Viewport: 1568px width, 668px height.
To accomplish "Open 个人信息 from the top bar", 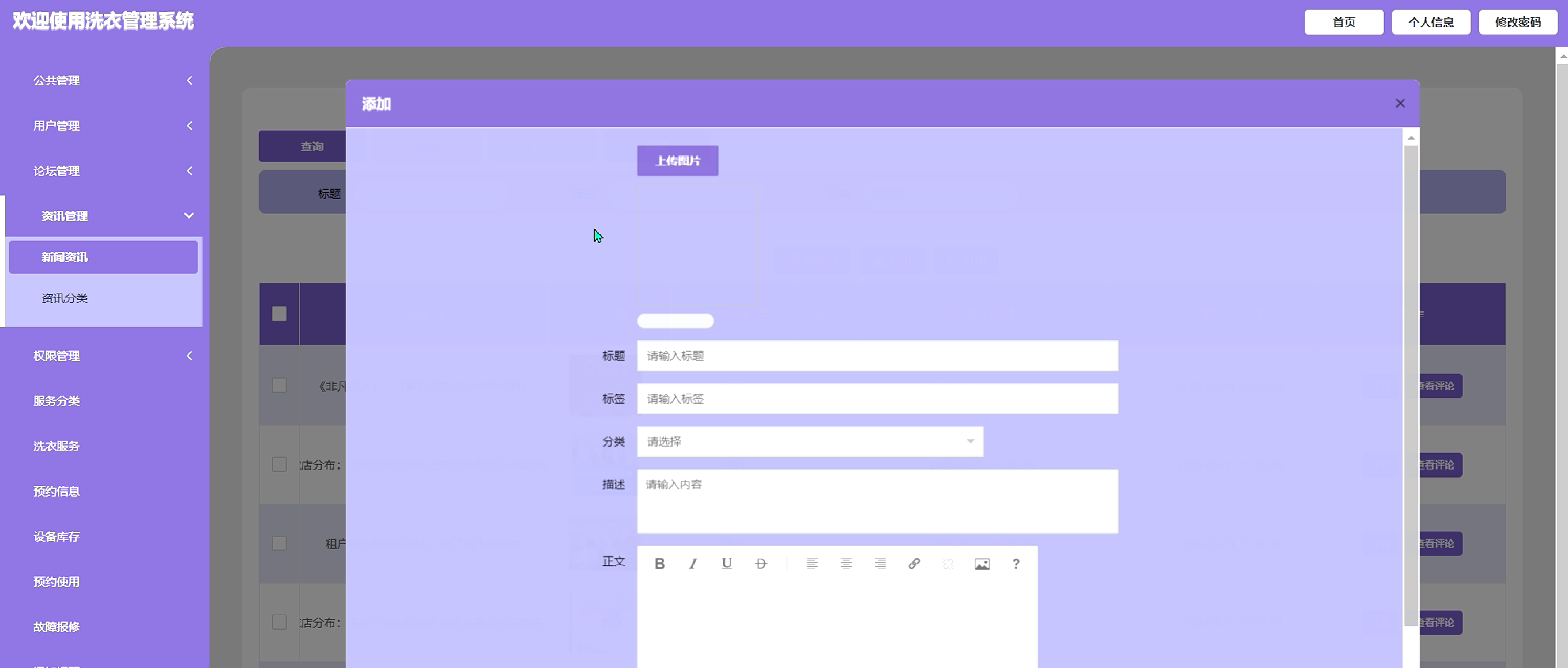I will pos(1430,23).
